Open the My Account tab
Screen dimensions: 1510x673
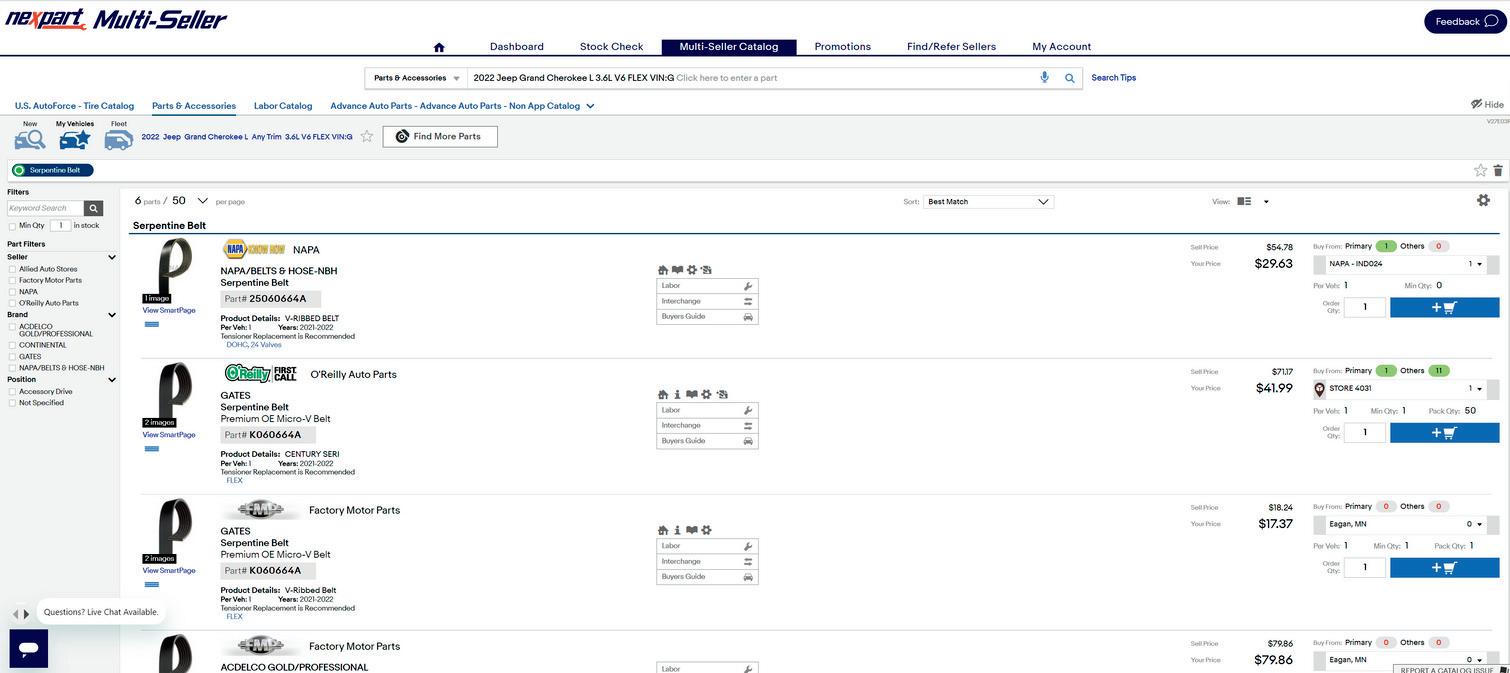(x=1061, y=47)
